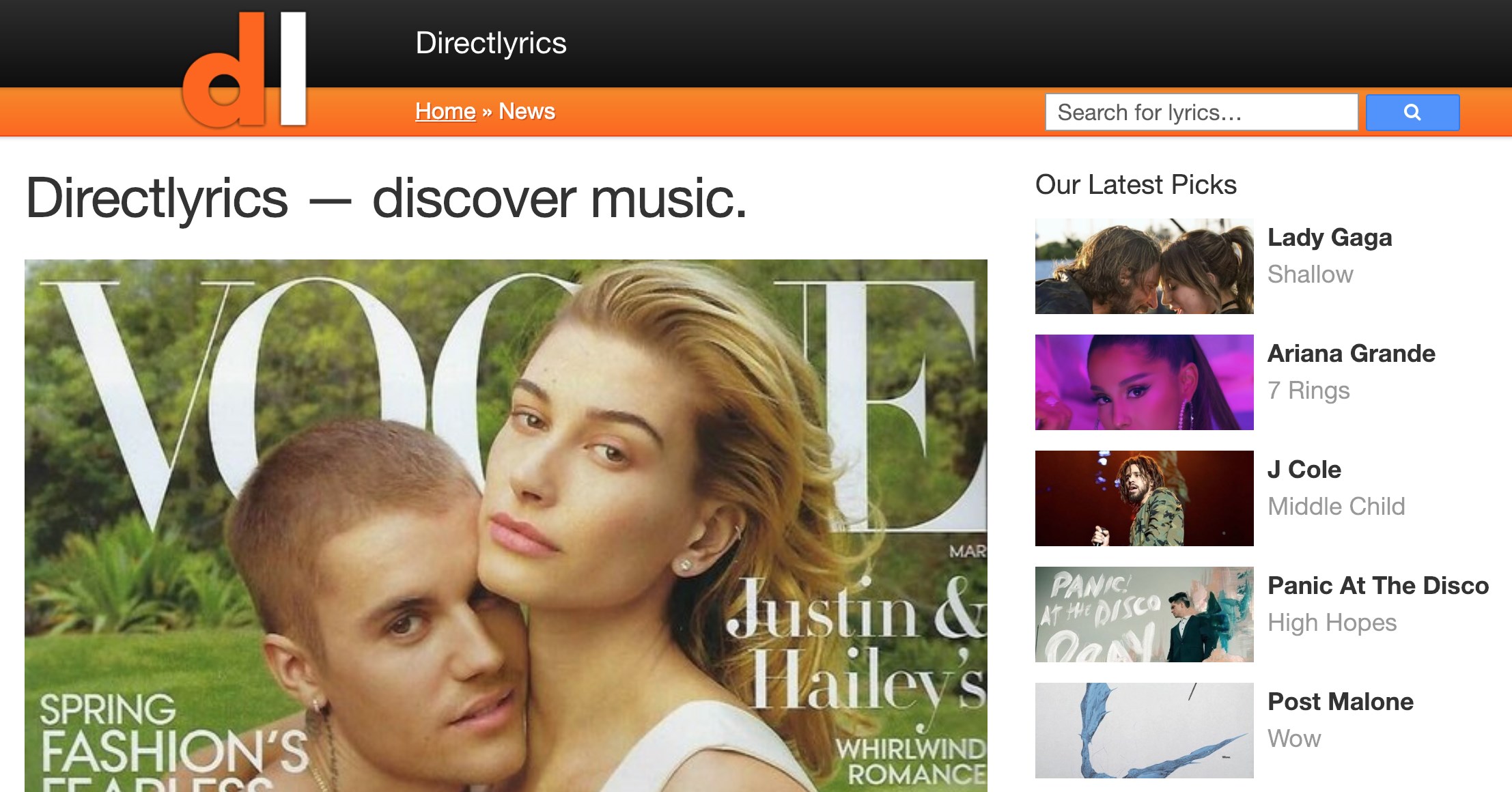The image size is (1512, 792).
Task: Click the blue magnifying glass search button
Action: pyautogui.click(x=1412, y=113)
